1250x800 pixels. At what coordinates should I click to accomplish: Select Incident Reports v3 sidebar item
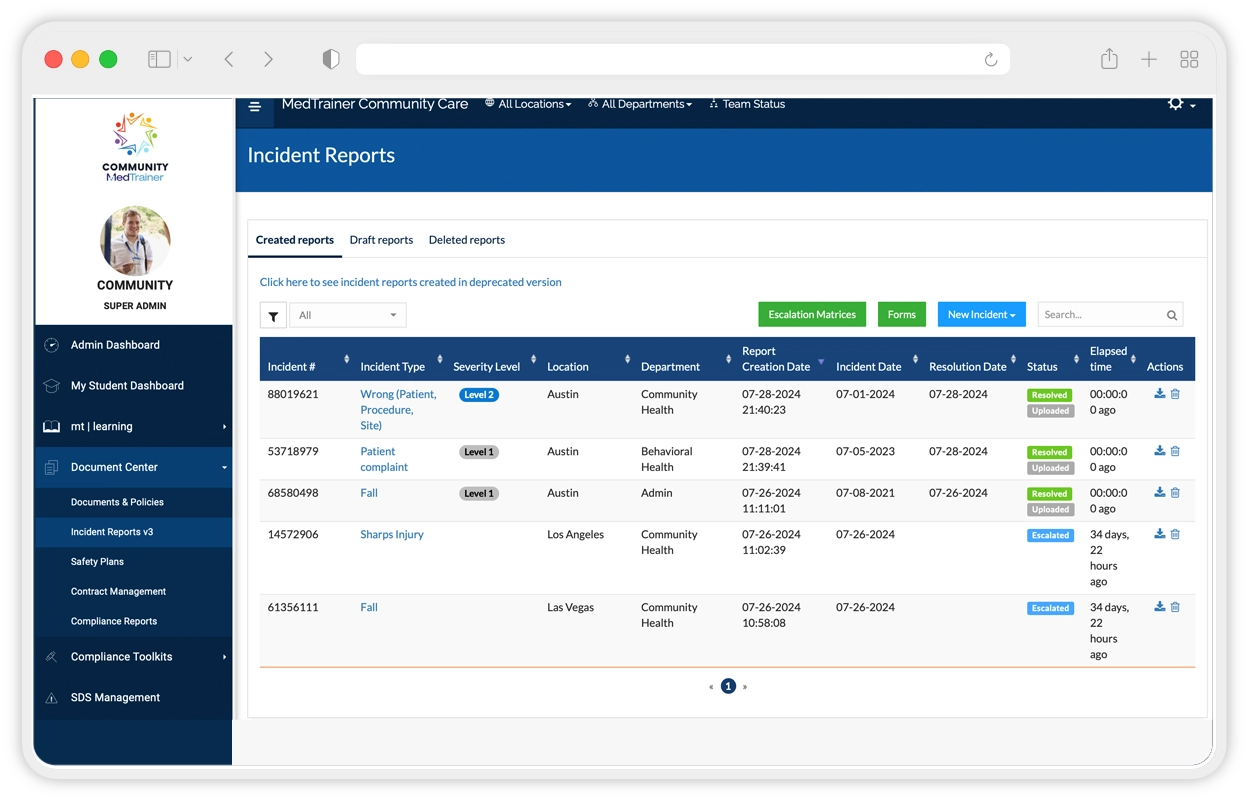134,532
